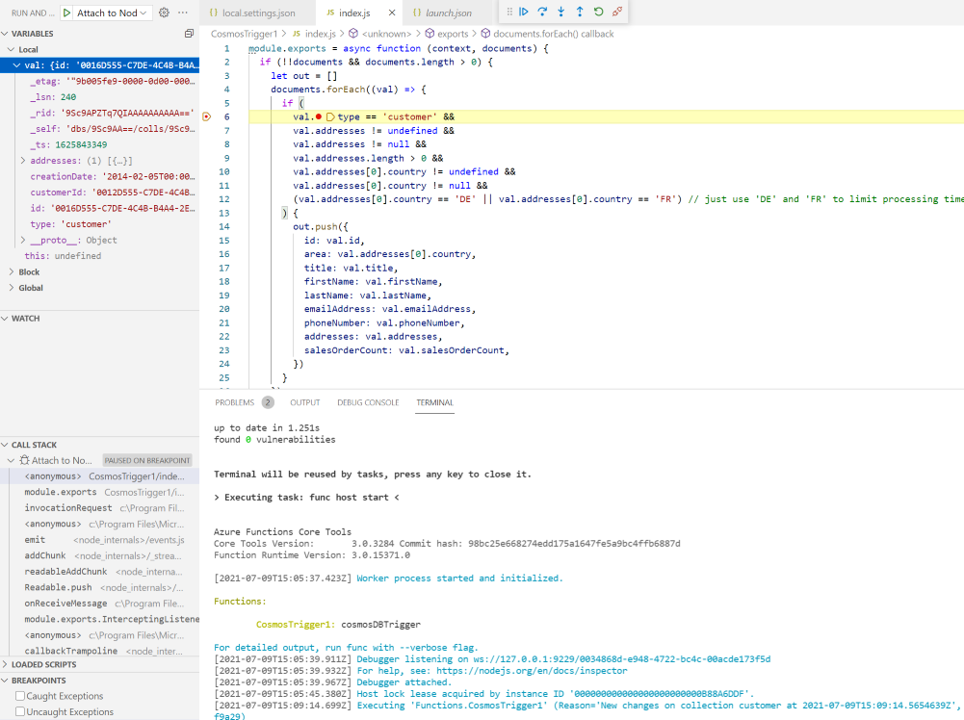Click the copy value icon in Variables panel
Viewport: 964px width, 720px height.
[189, 33]
